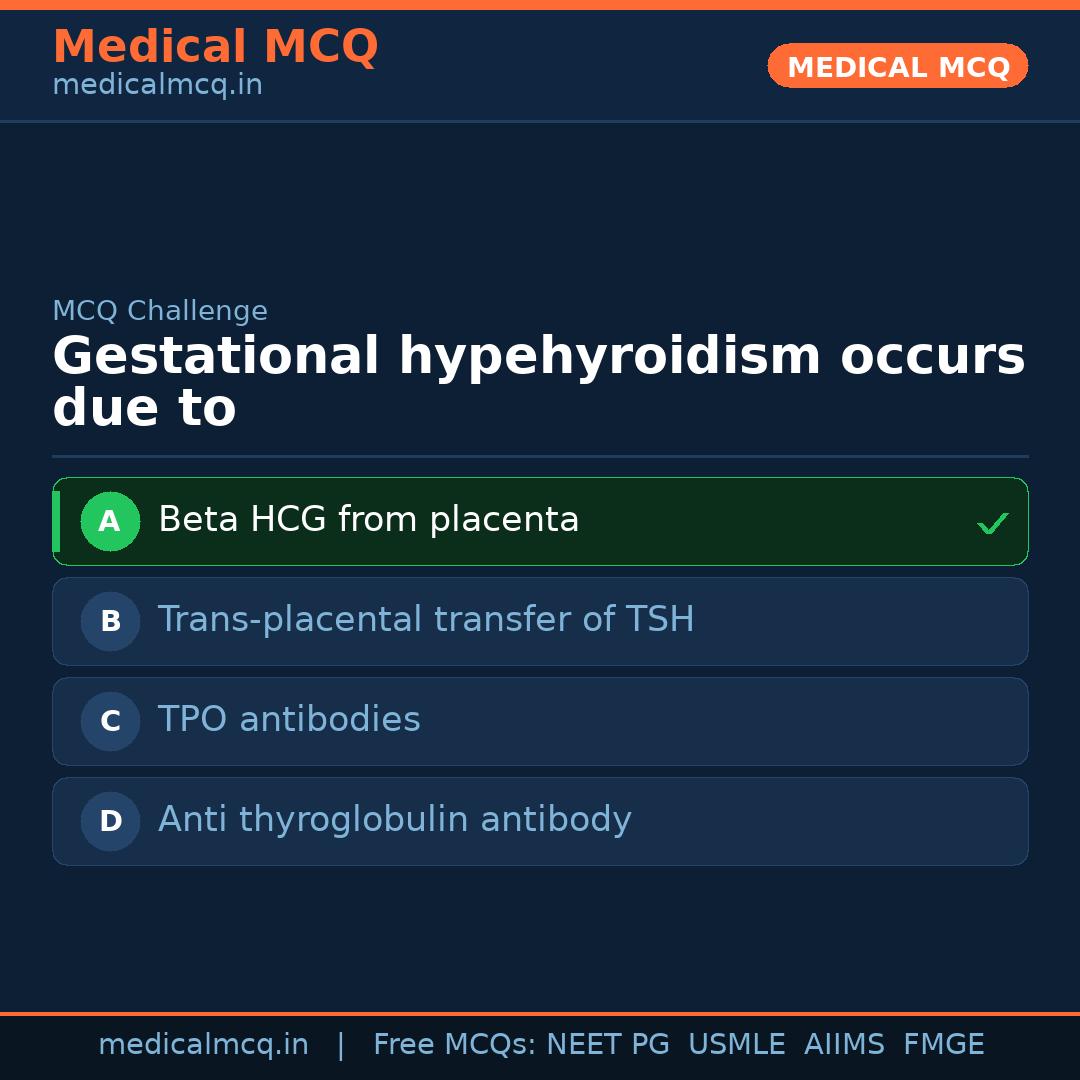This screenshot has width=1080, height=1080.
Task: Click USMLE in the footer
Action: (x=736, y=1045)
